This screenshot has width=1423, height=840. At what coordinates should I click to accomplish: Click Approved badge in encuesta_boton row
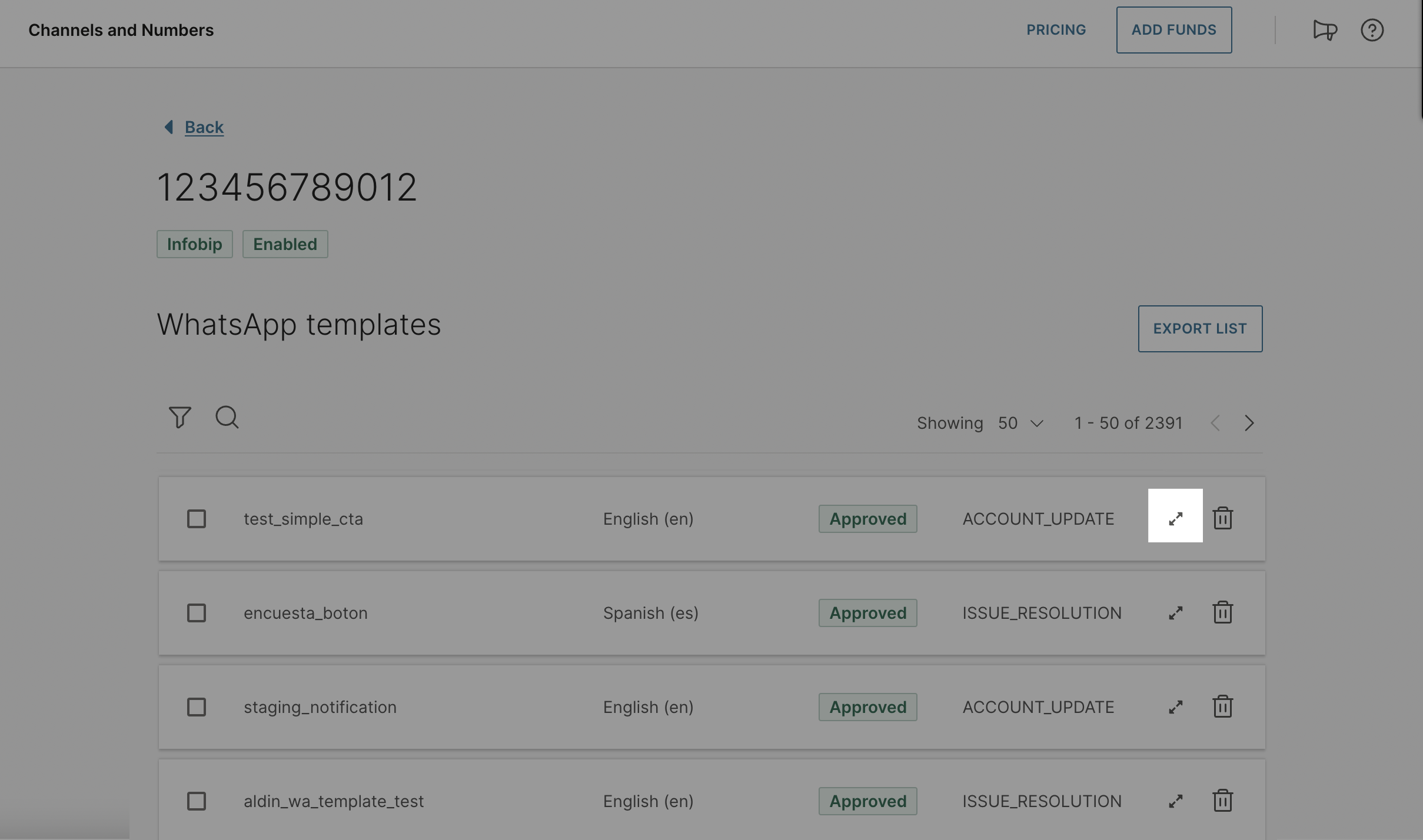(x=868, y=613)
